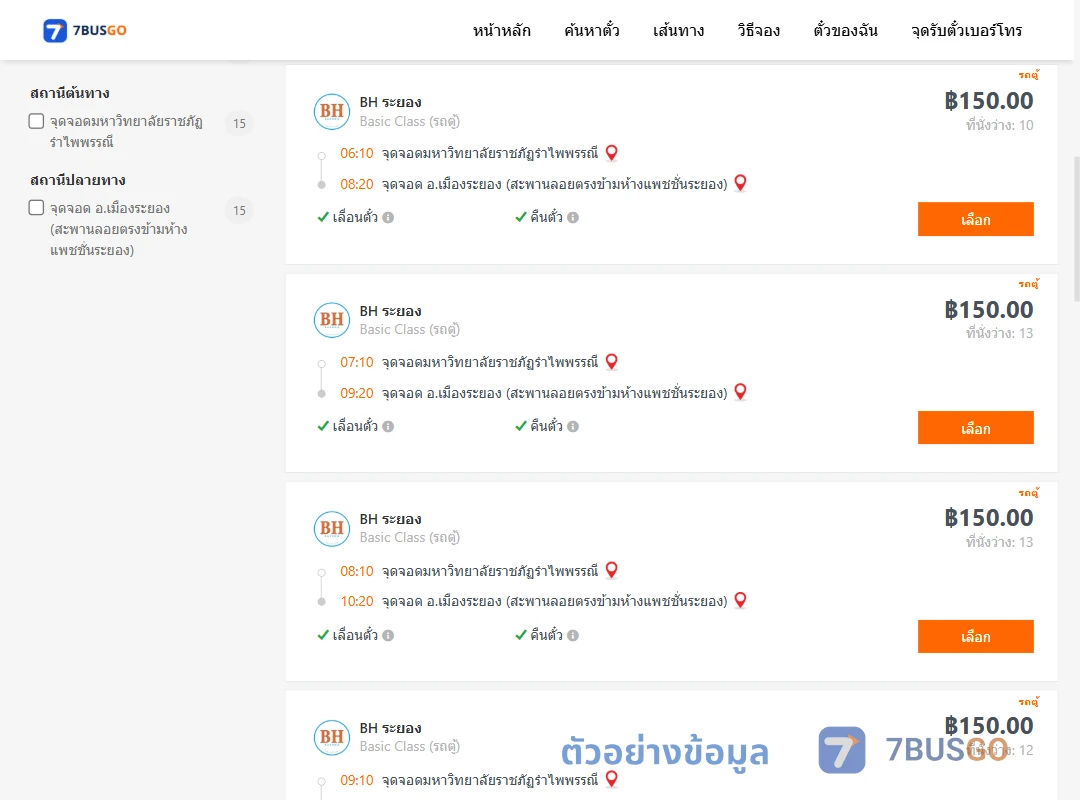
Task: Open map pin for 09:20 arrival stop
Action: 740,392
